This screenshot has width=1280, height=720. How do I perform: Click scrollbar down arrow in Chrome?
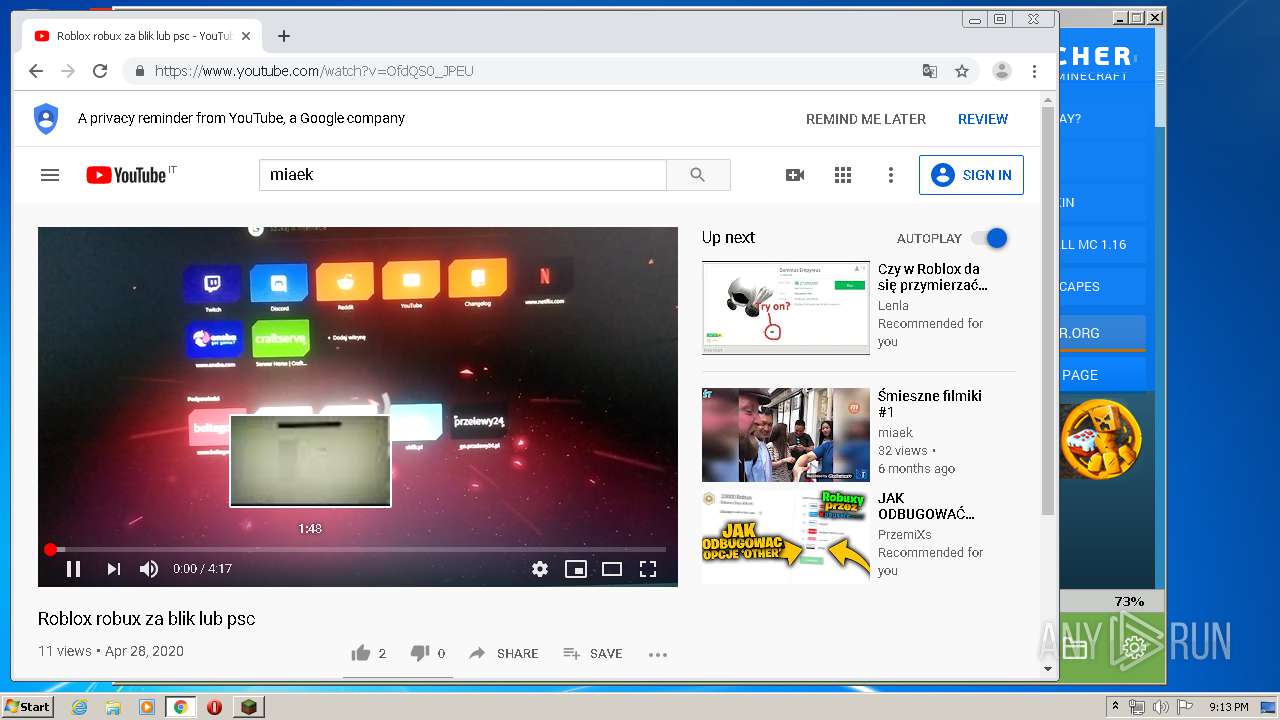coord(1048,668)
